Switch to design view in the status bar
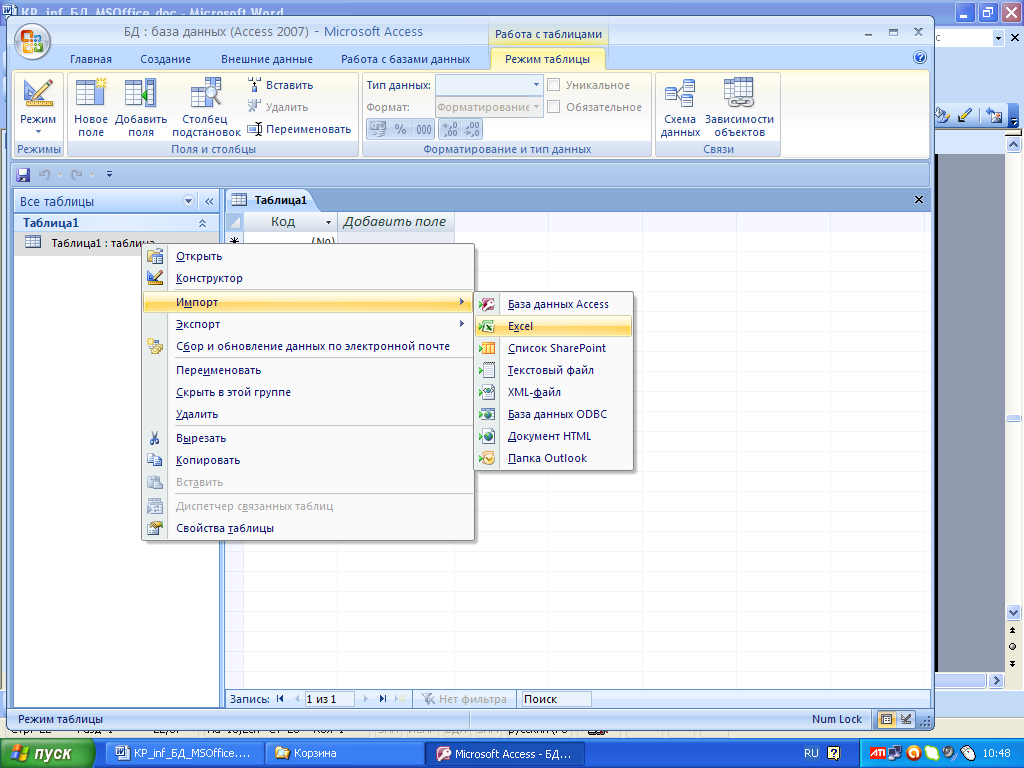 906,719
